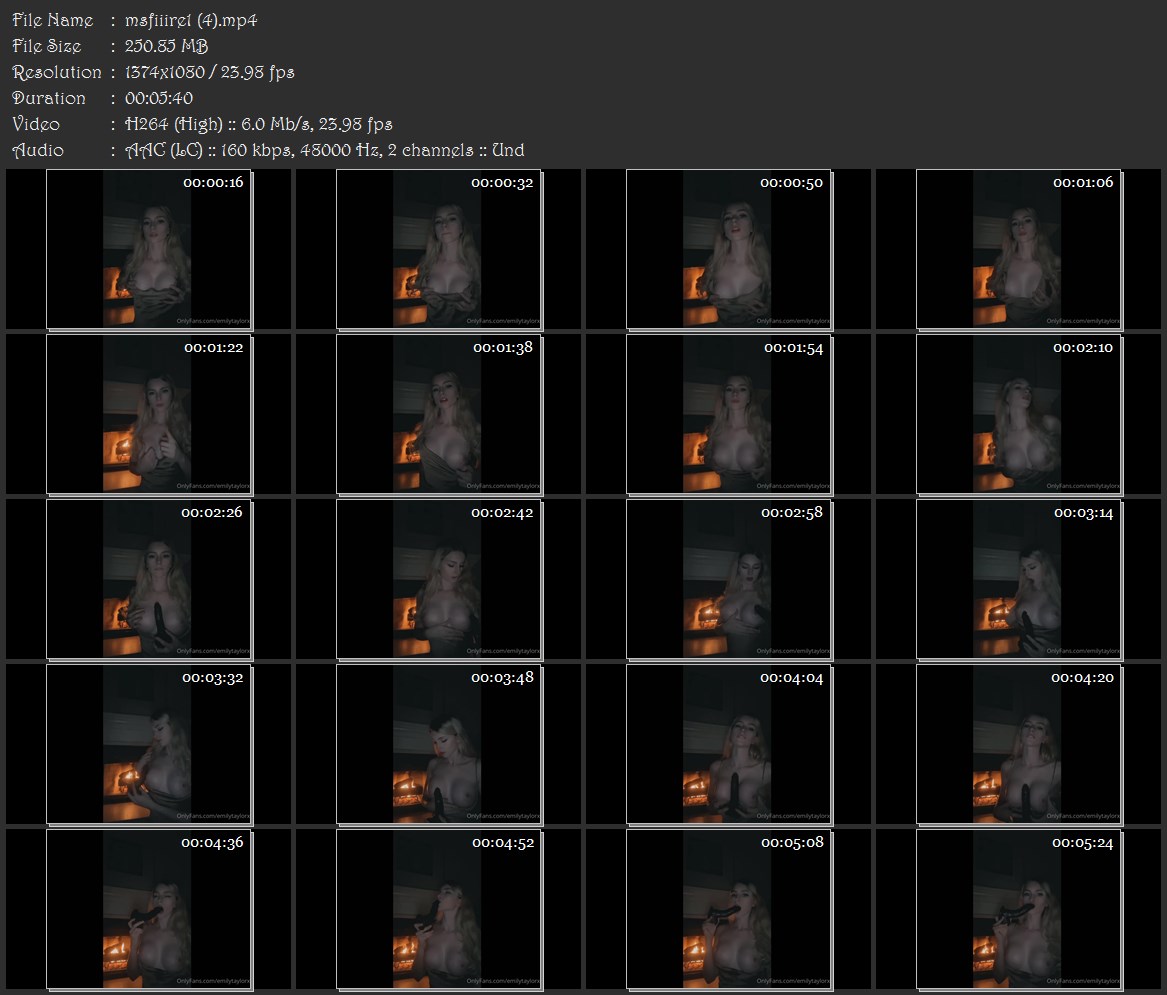Click the frame at 00:04:04
This screenshot has width=1167, height=995.
click(729, 744)
